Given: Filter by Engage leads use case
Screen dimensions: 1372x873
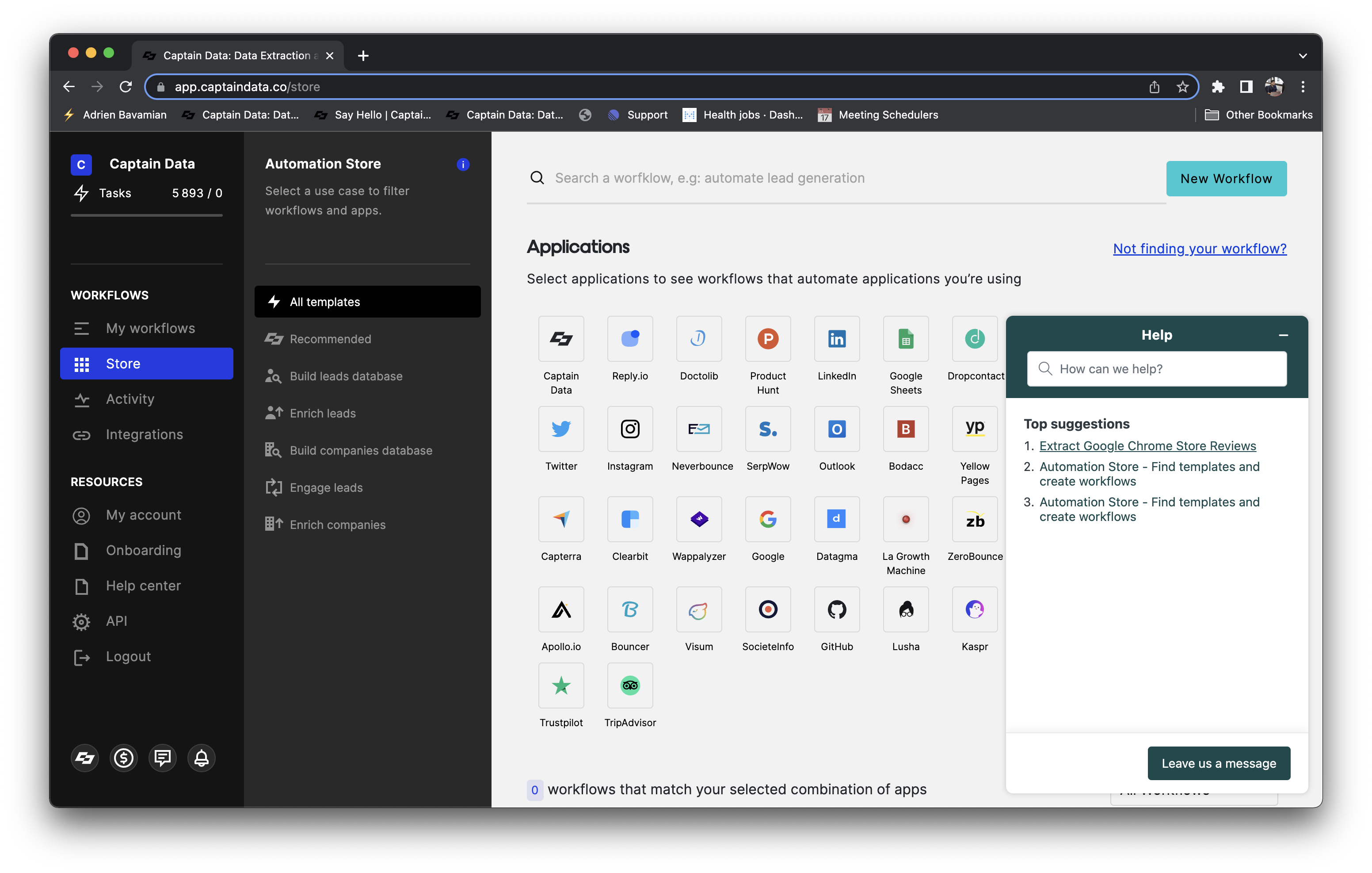Looking at the screenshot, I should [367, 487].
